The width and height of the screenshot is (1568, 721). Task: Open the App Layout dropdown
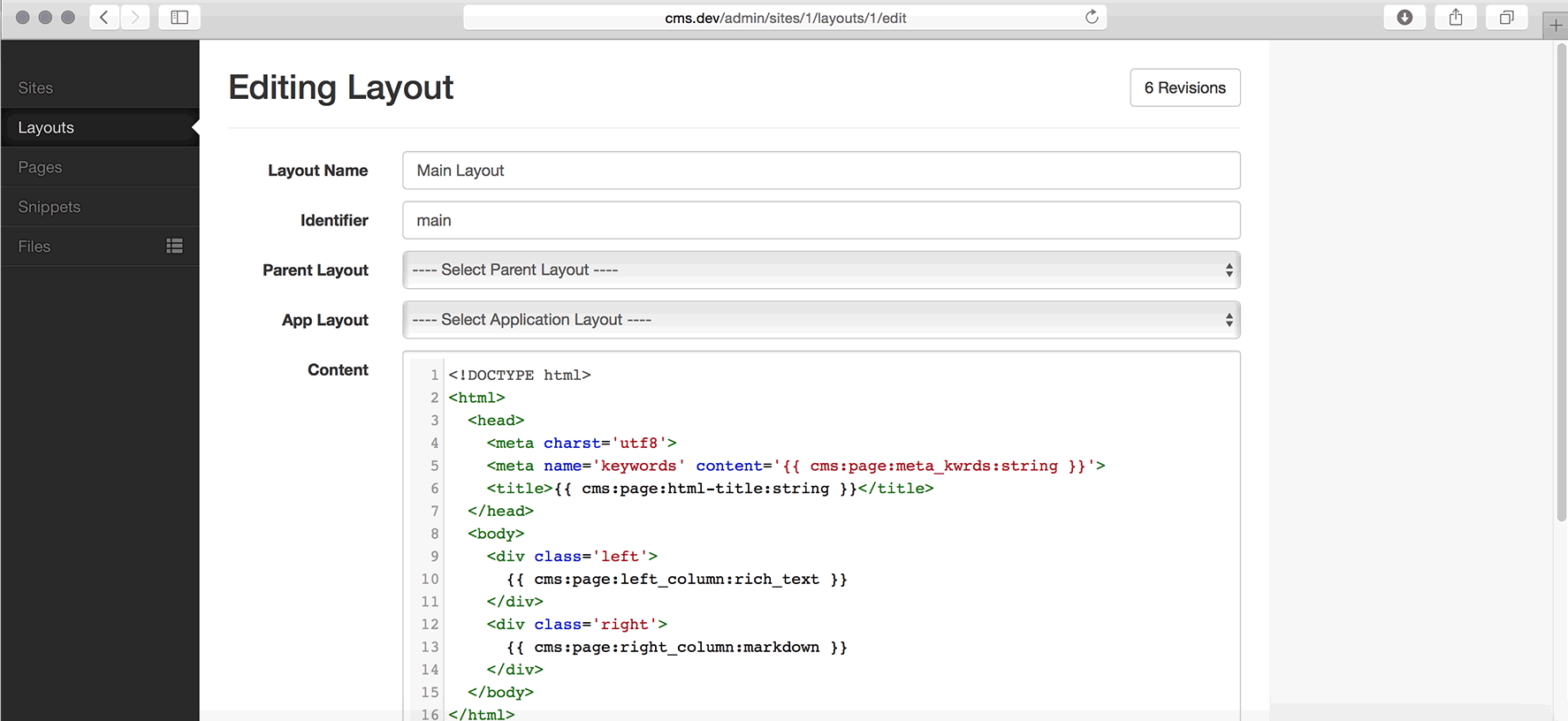821,320
